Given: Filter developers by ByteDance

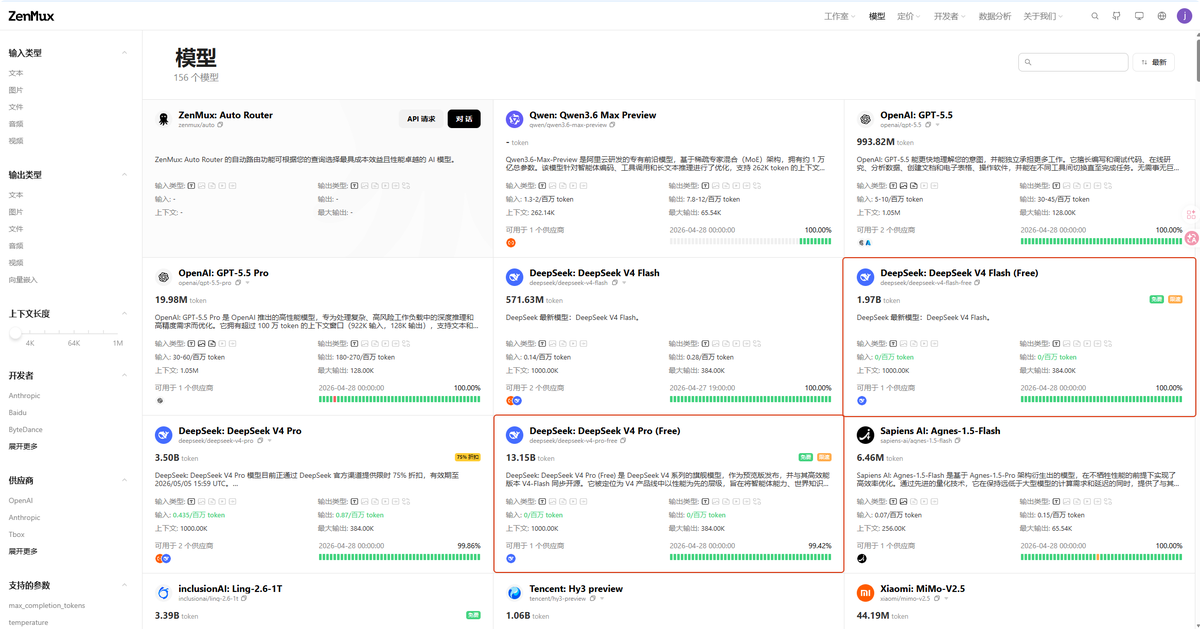Looking at the screenshot, I should 26,429.
